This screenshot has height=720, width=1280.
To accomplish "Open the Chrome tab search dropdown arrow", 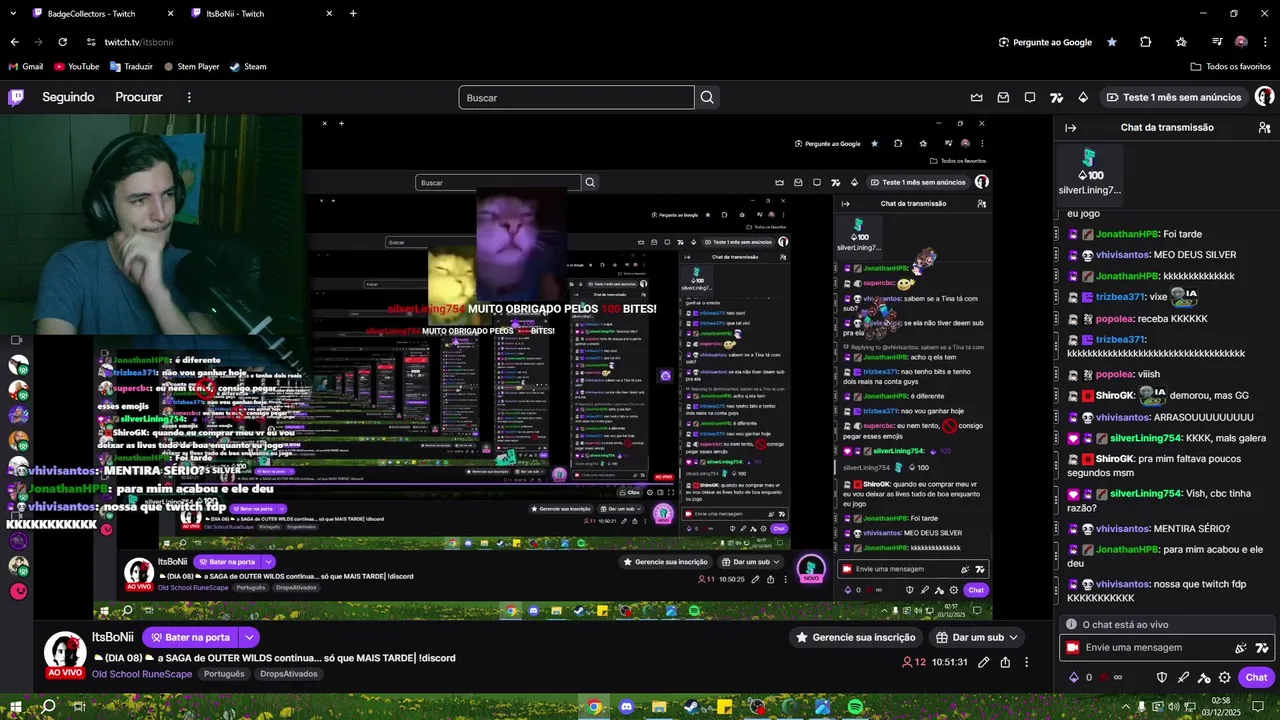I will tap(14, 13).
